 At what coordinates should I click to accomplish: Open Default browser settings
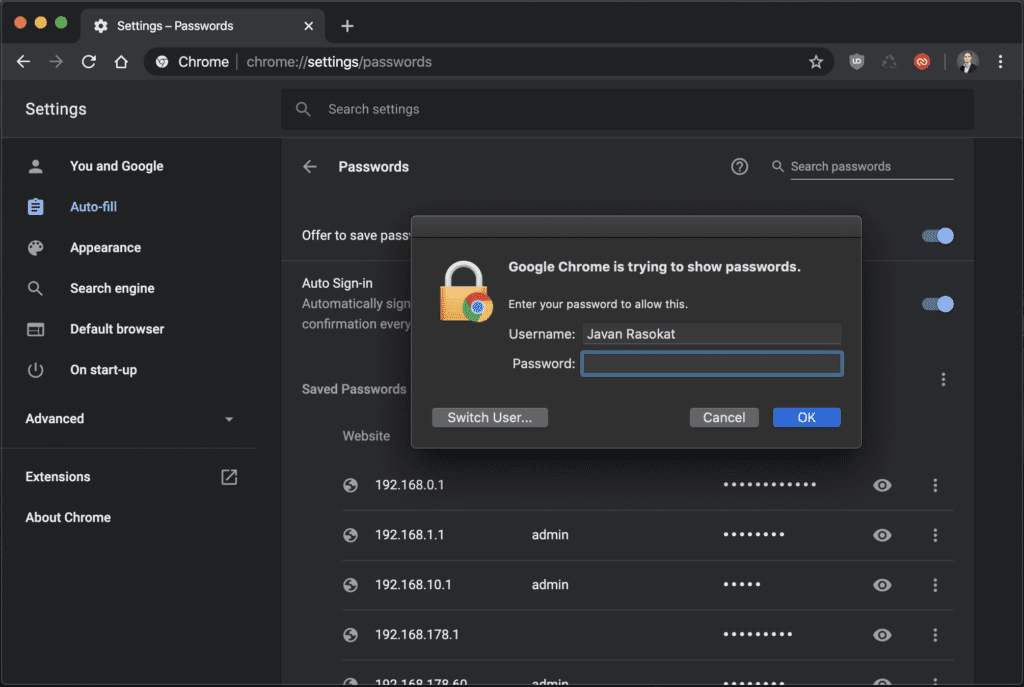tap(117, 329)
